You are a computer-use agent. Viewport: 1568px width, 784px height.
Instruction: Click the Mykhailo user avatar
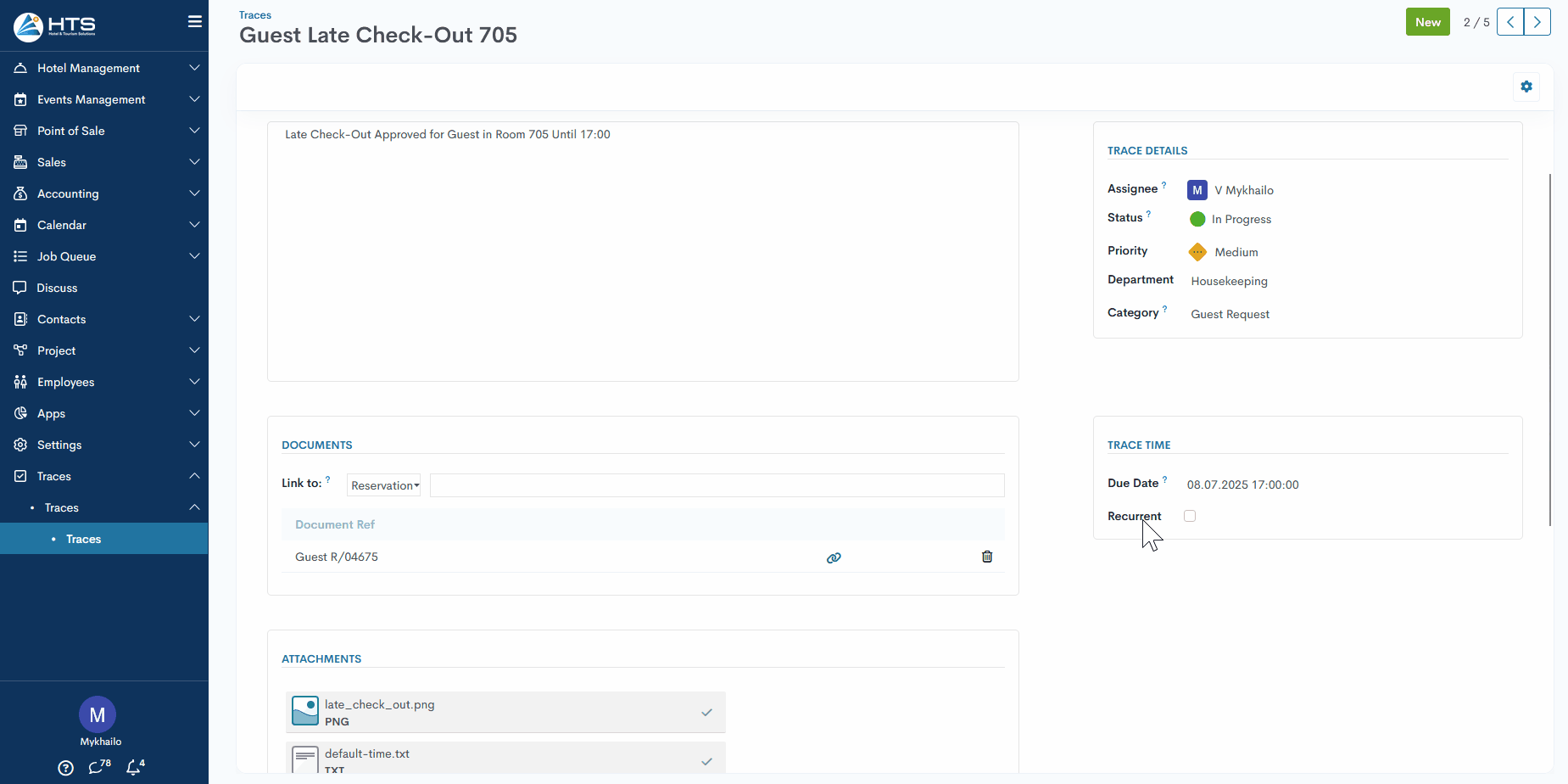(x=98, y=714)
